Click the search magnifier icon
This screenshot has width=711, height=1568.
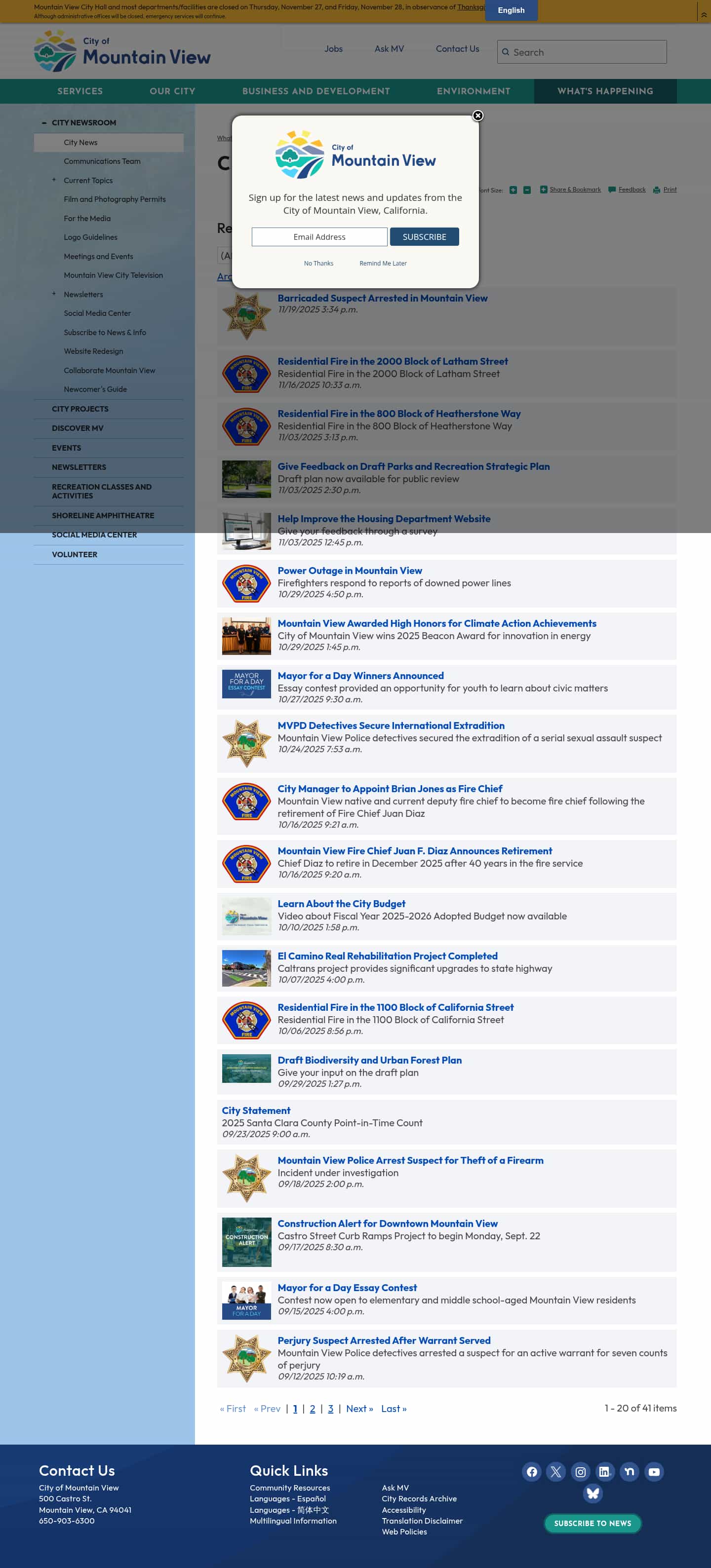coord(505,52)
